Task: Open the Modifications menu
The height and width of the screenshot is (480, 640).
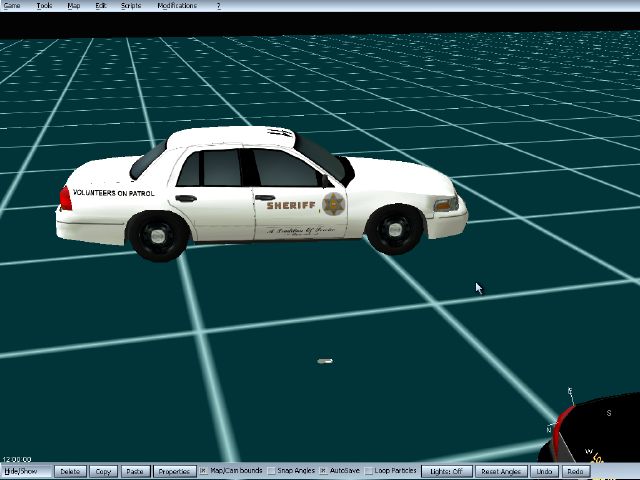Action: coord(177,6)
